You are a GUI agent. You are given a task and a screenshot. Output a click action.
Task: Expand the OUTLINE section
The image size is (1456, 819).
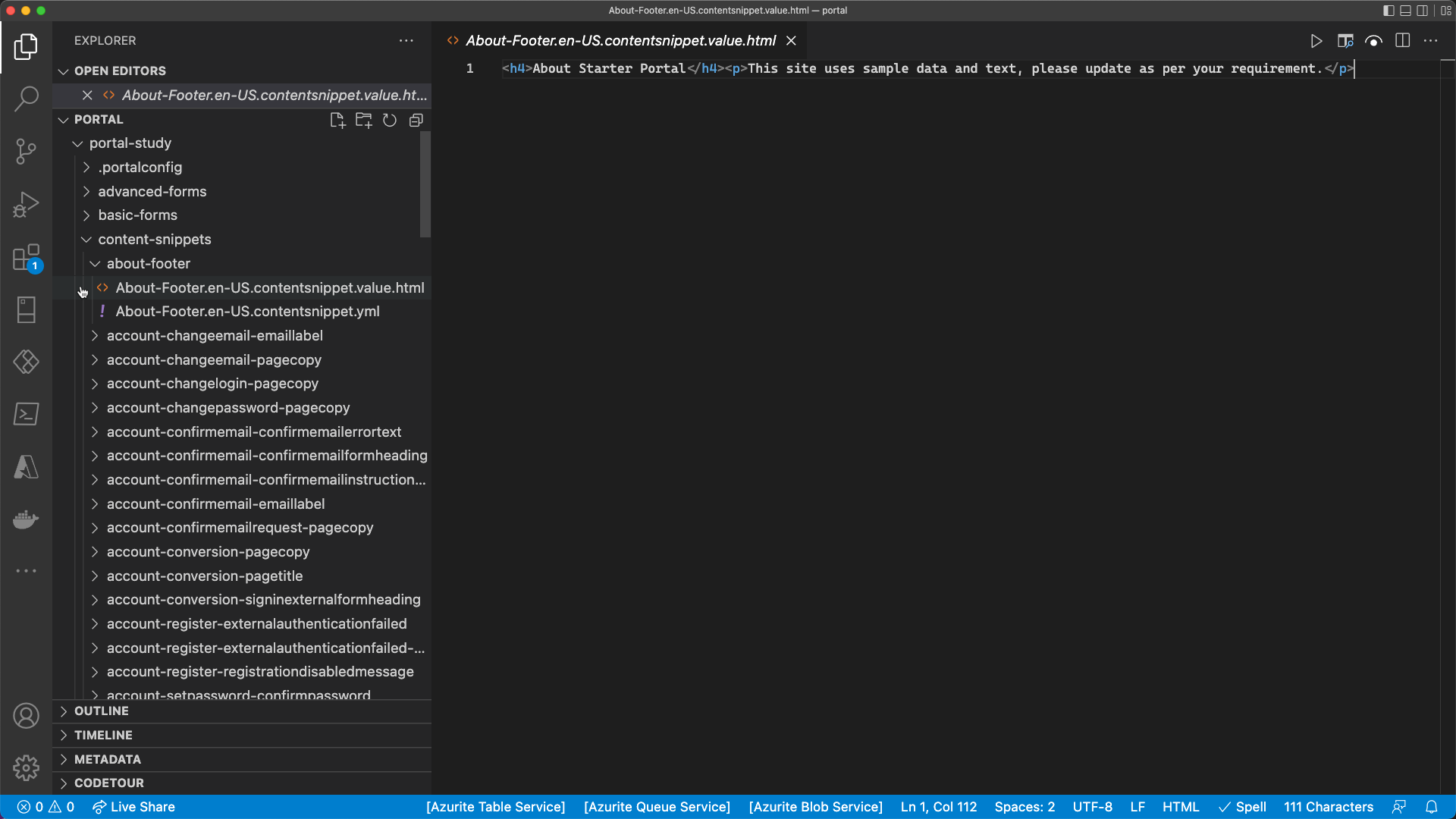pos(101,711)
